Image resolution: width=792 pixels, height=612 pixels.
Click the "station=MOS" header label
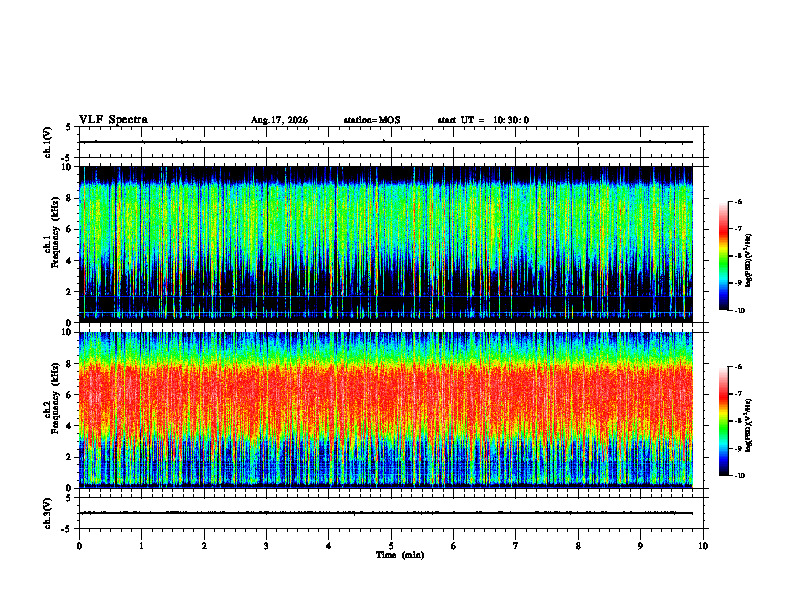[372, 120]
